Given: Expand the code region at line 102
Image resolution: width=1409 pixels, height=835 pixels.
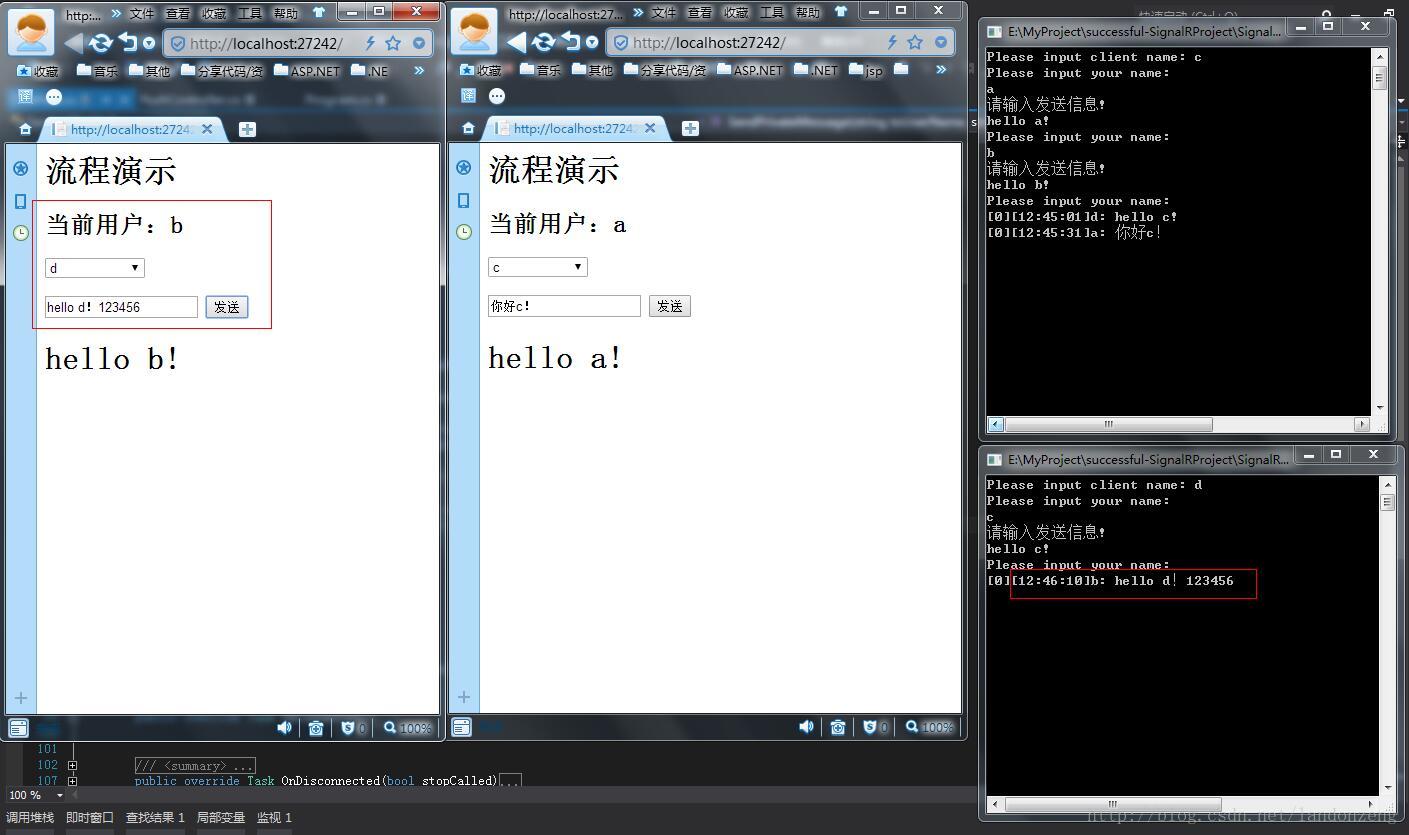Looking at the screenshot, I should point(72,765).
